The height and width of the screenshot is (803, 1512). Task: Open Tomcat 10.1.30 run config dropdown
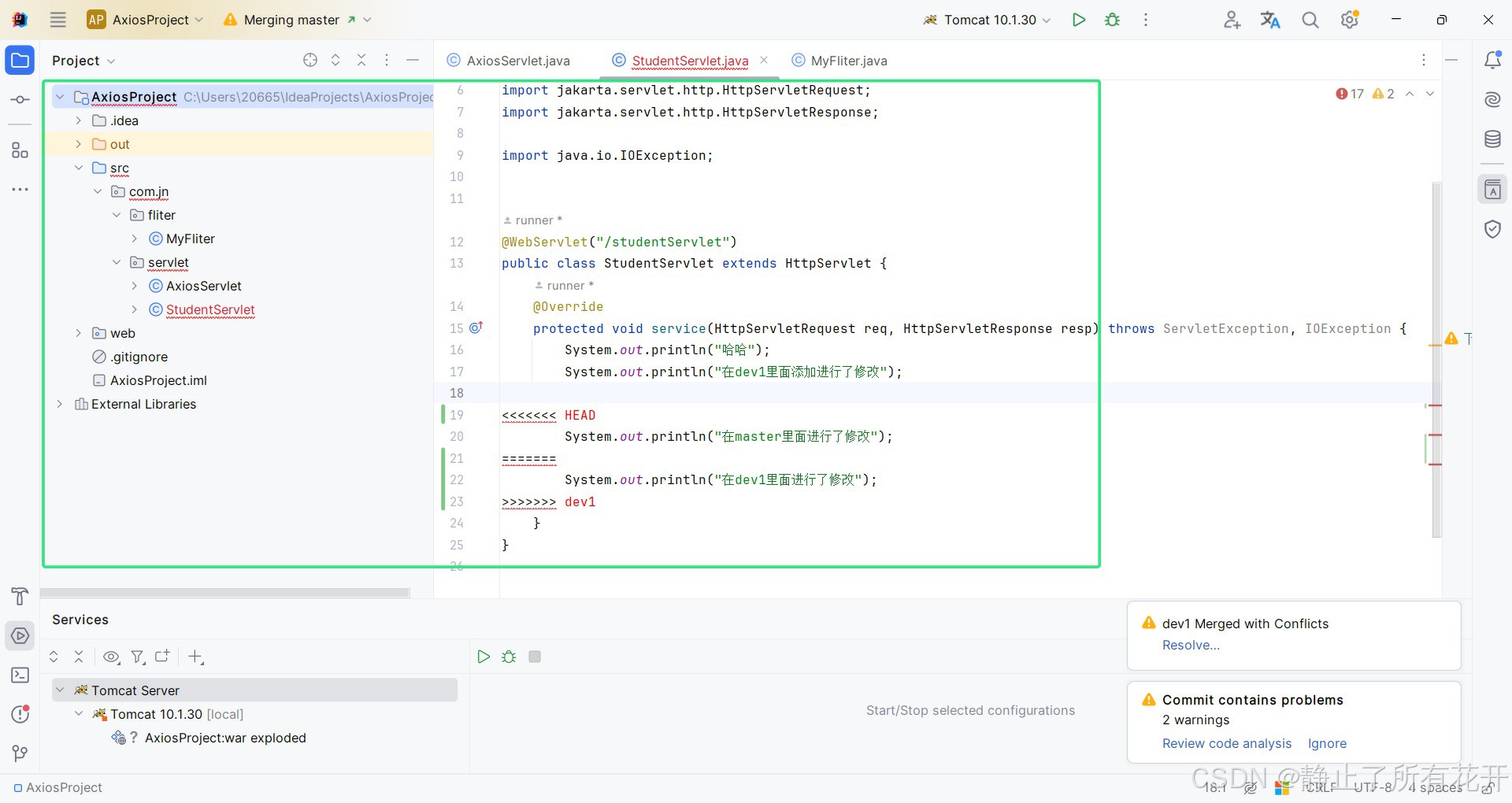tap(988, 20)
